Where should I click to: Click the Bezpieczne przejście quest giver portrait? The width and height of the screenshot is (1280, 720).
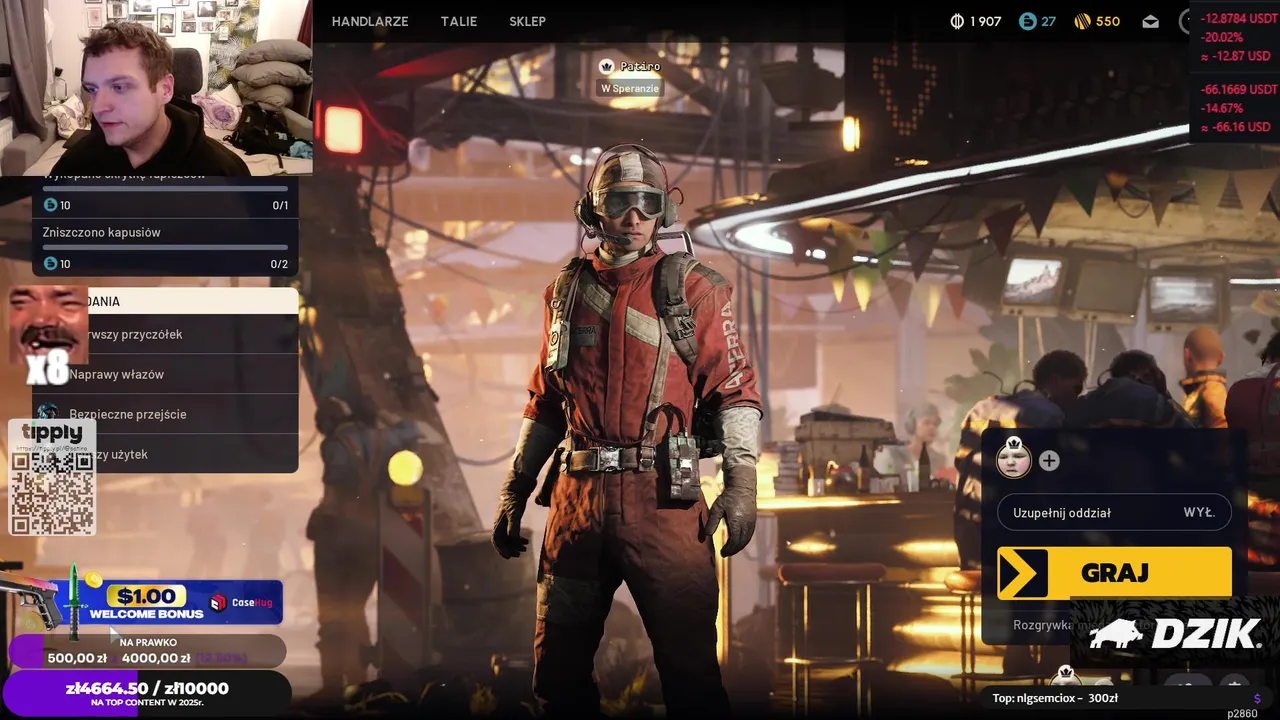(x=47, y=414)
